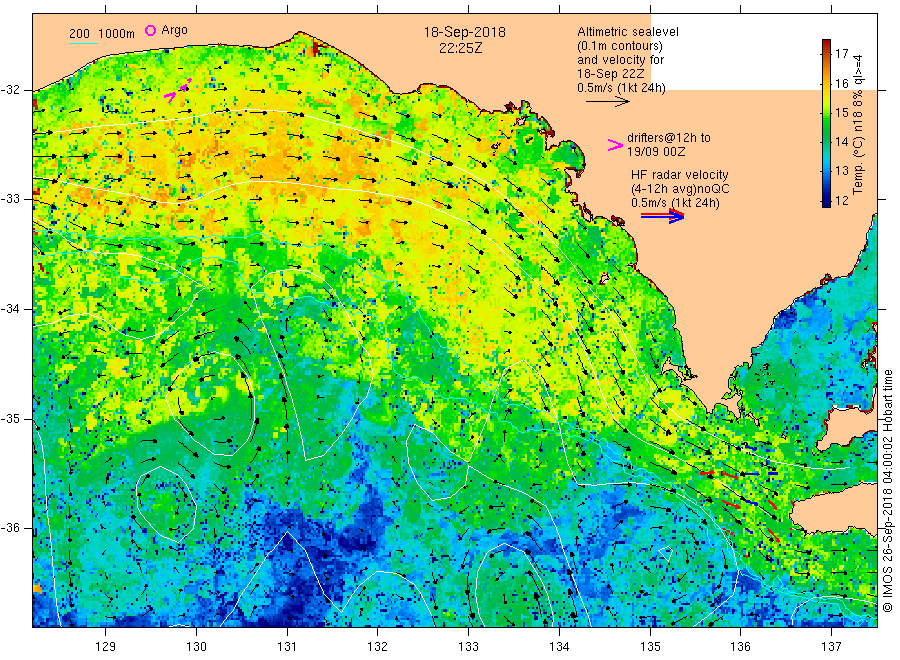The image size is (900, 660).
Task: Click the -32 latitude axis label
Action: pyautogui.click(x=10, y=90)
